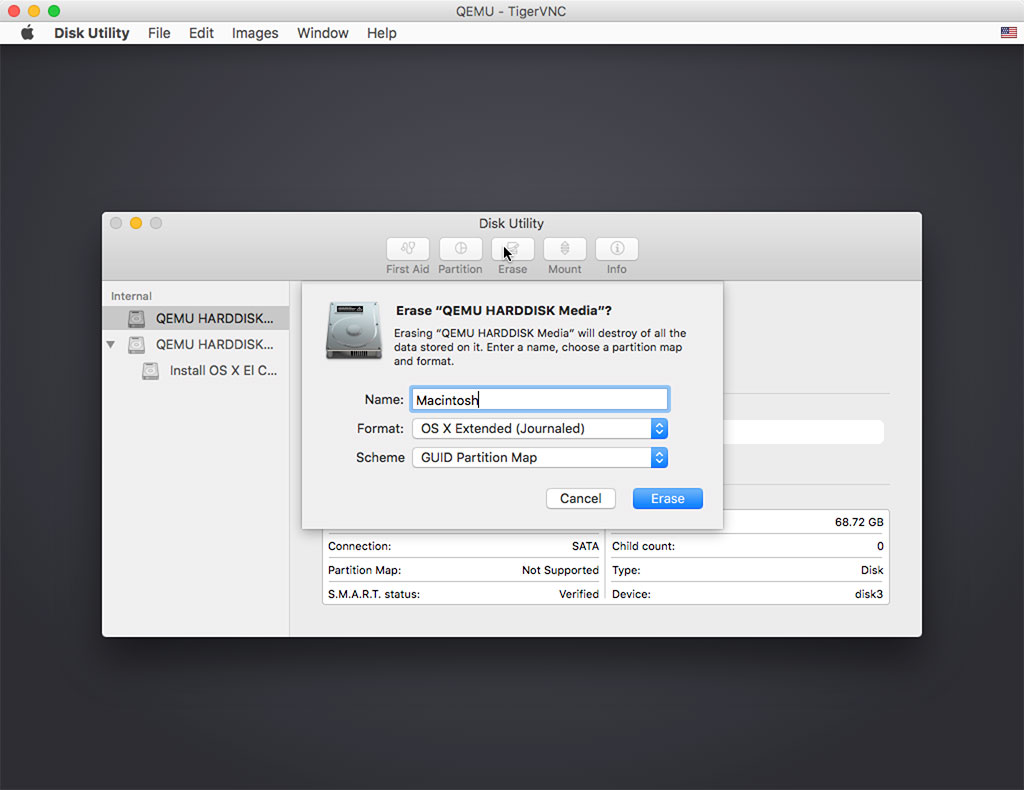Click the QEMU - TigerVNC title bar text
This screenshot has width=1024, height=790.
511,11
